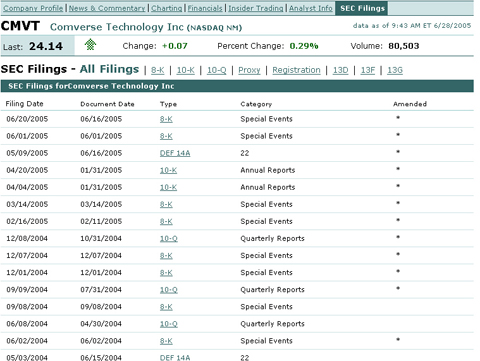Open the Insider Trading tab
The image size is (480, 361).
(x=256, y=8)
